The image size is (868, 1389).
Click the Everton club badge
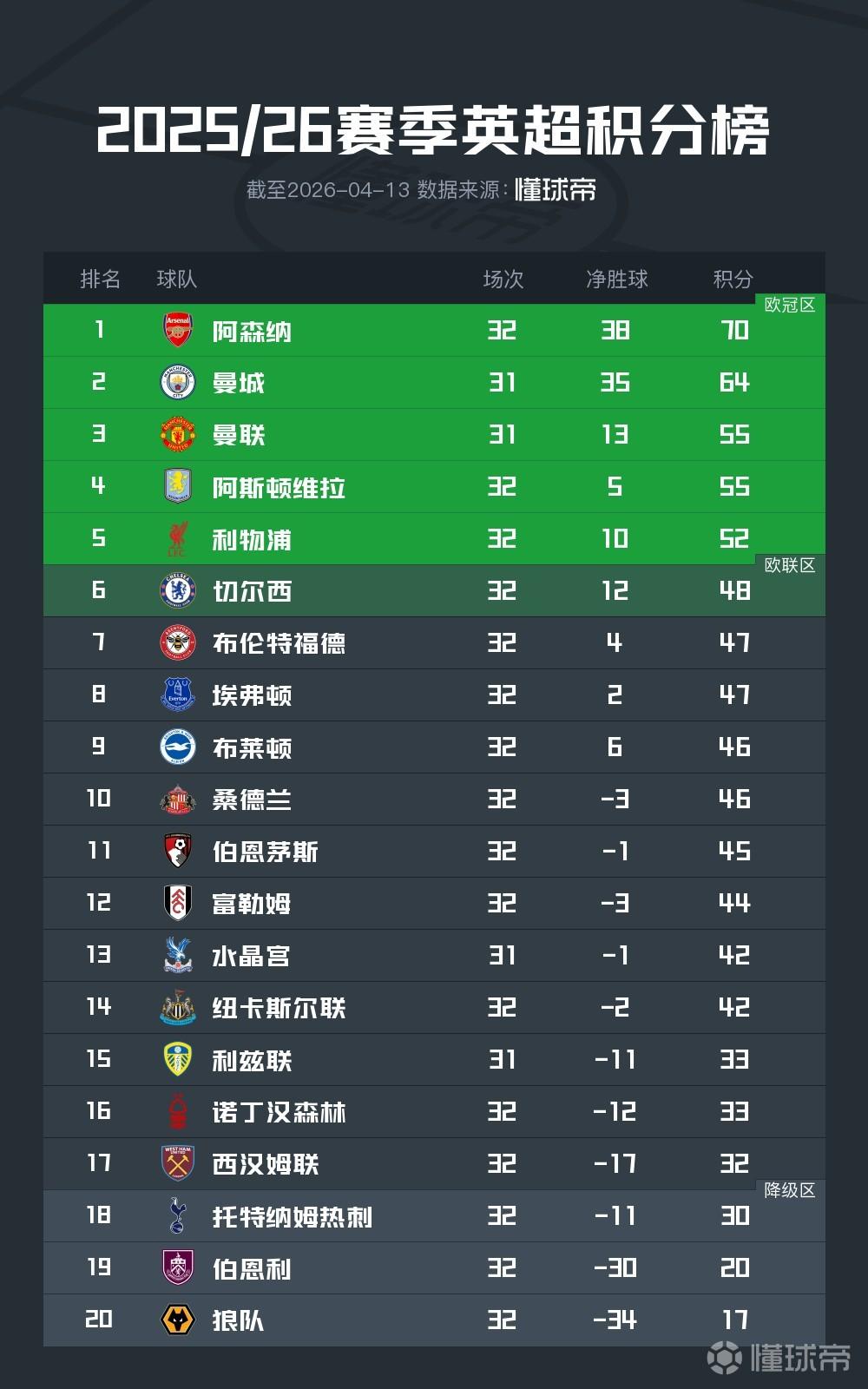point(178,695)
